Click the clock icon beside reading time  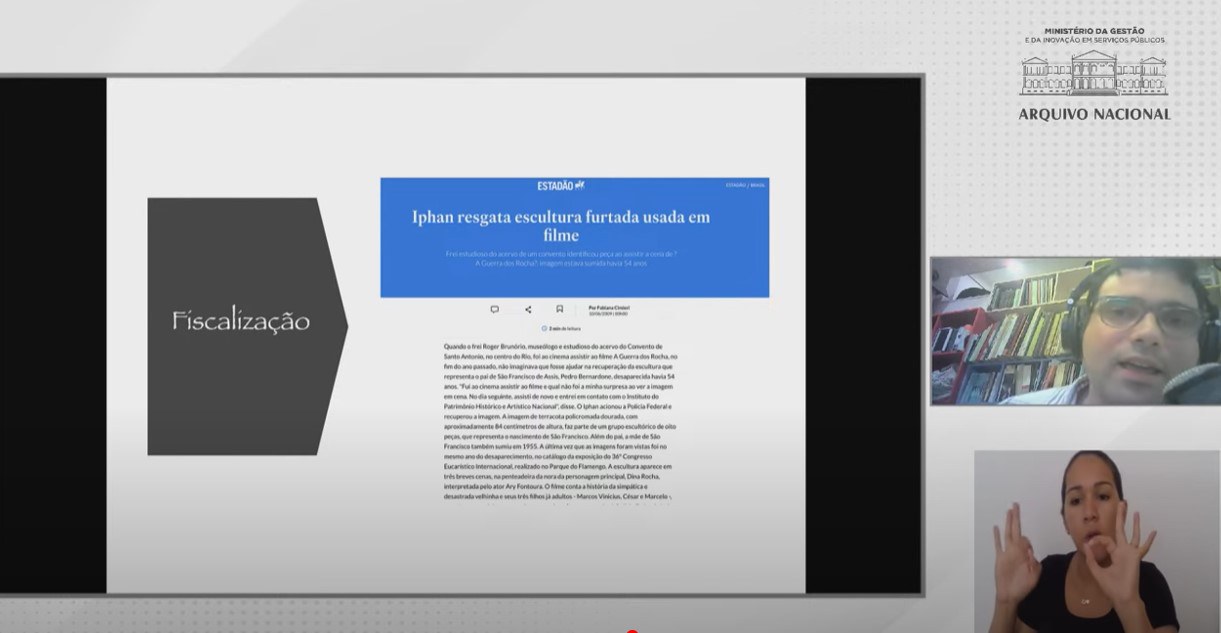coord(544,328)
